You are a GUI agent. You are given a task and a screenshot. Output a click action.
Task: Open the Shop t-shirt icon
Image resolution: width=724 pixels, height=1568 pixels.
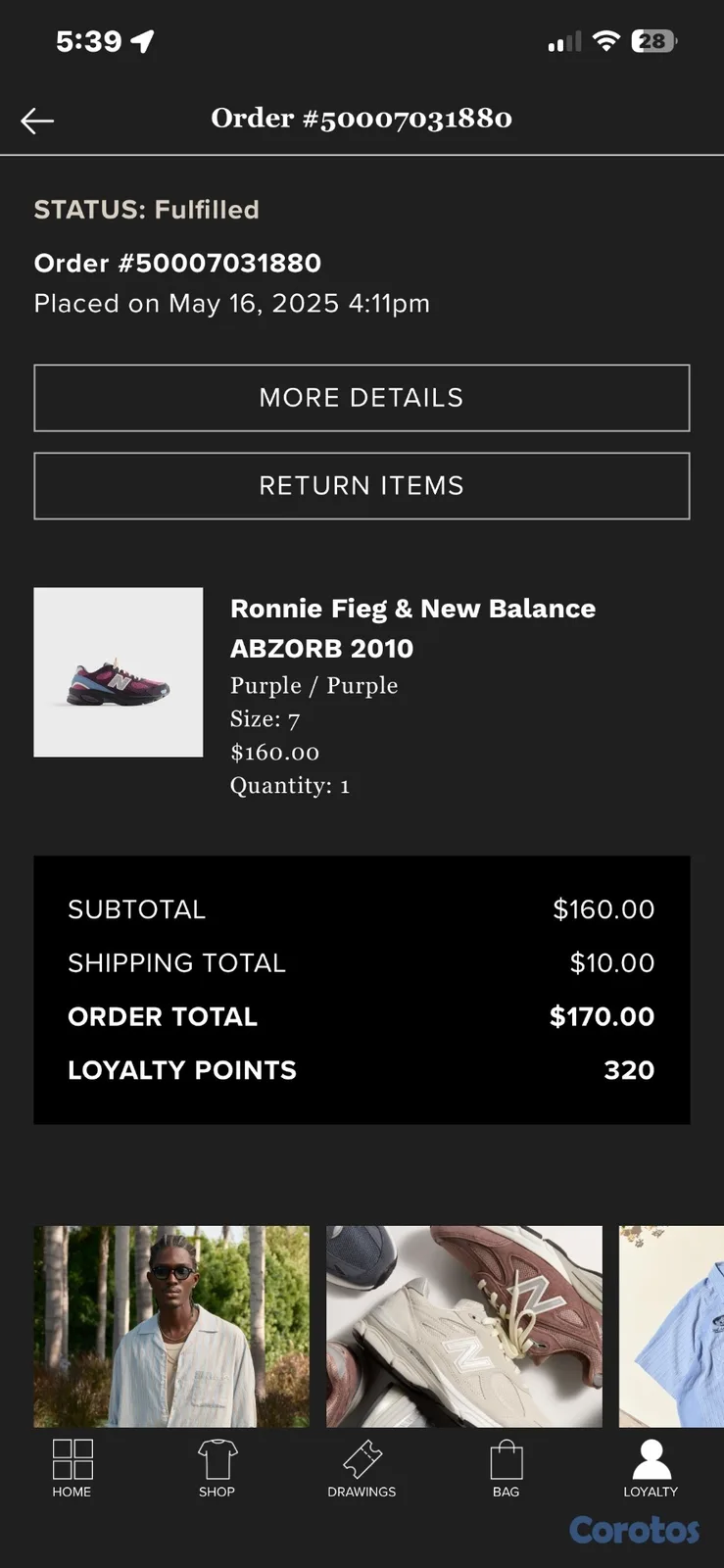(217, 1459)
